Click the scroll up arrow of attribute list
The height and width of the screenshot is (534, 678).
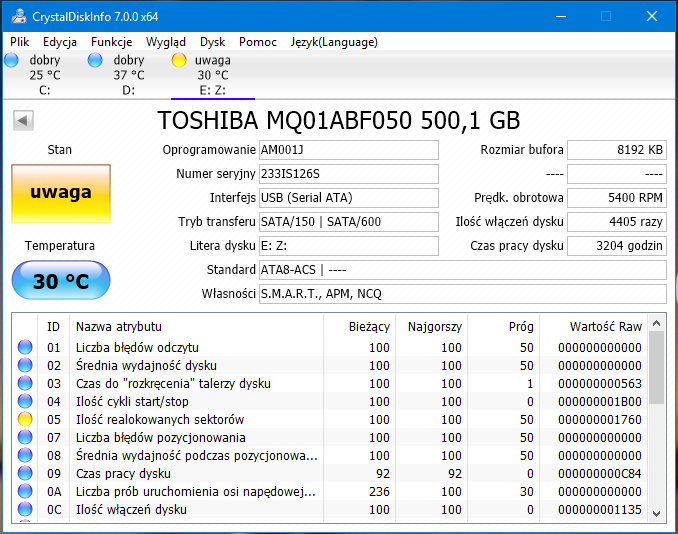(656, 323)
